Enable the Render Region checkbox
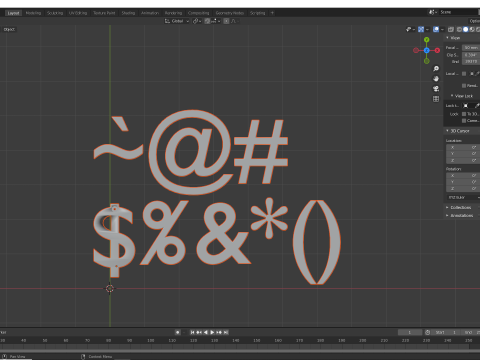 [464, 86]
